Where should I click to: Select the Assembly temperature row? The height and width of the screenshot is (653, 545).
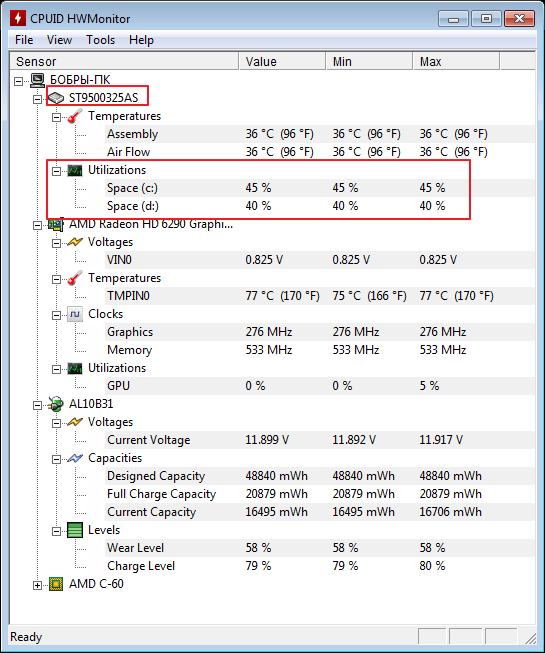click(x=320, y=134)
